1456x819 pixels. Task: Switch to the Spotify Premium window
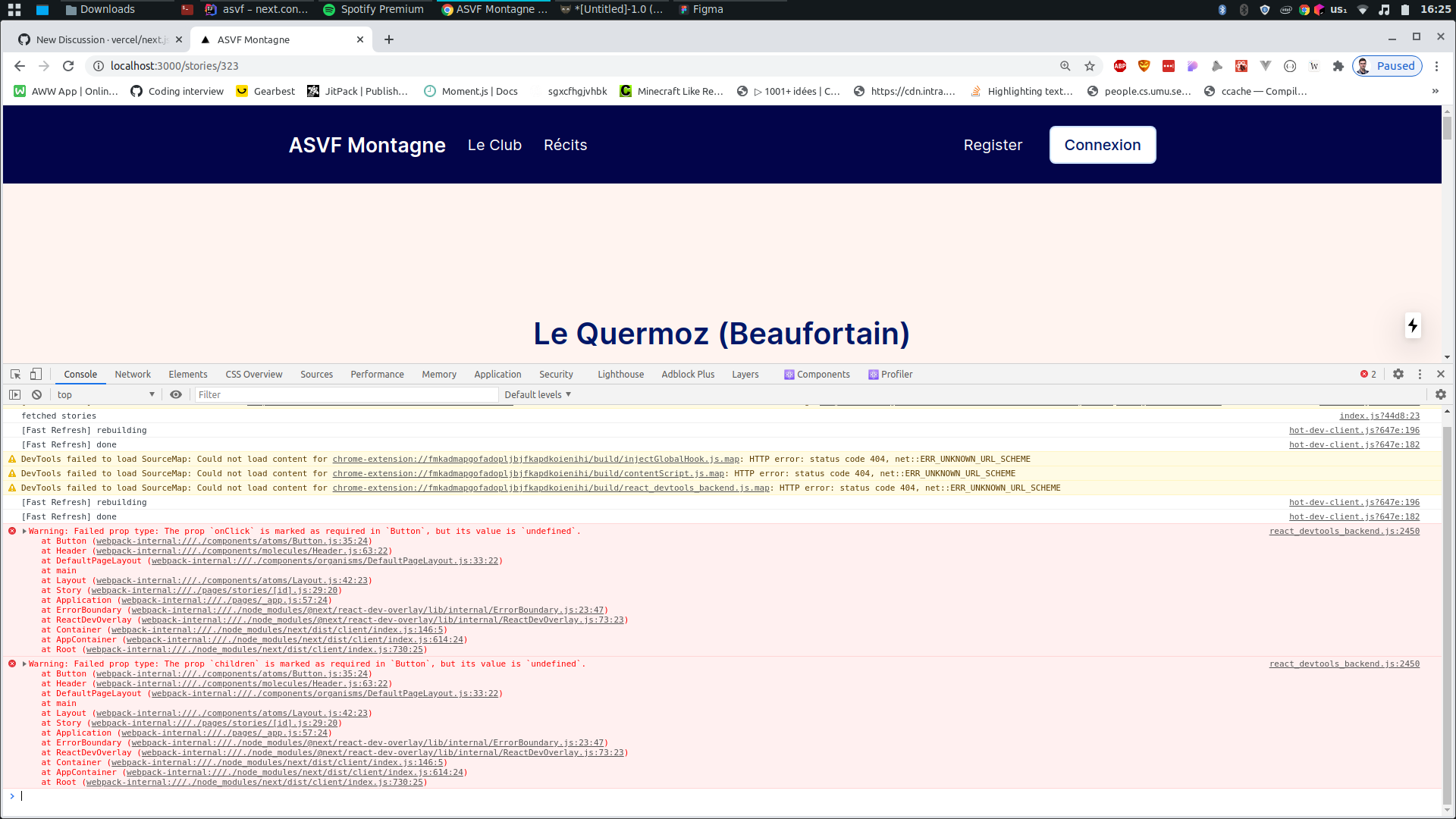[x=373, y=9]
